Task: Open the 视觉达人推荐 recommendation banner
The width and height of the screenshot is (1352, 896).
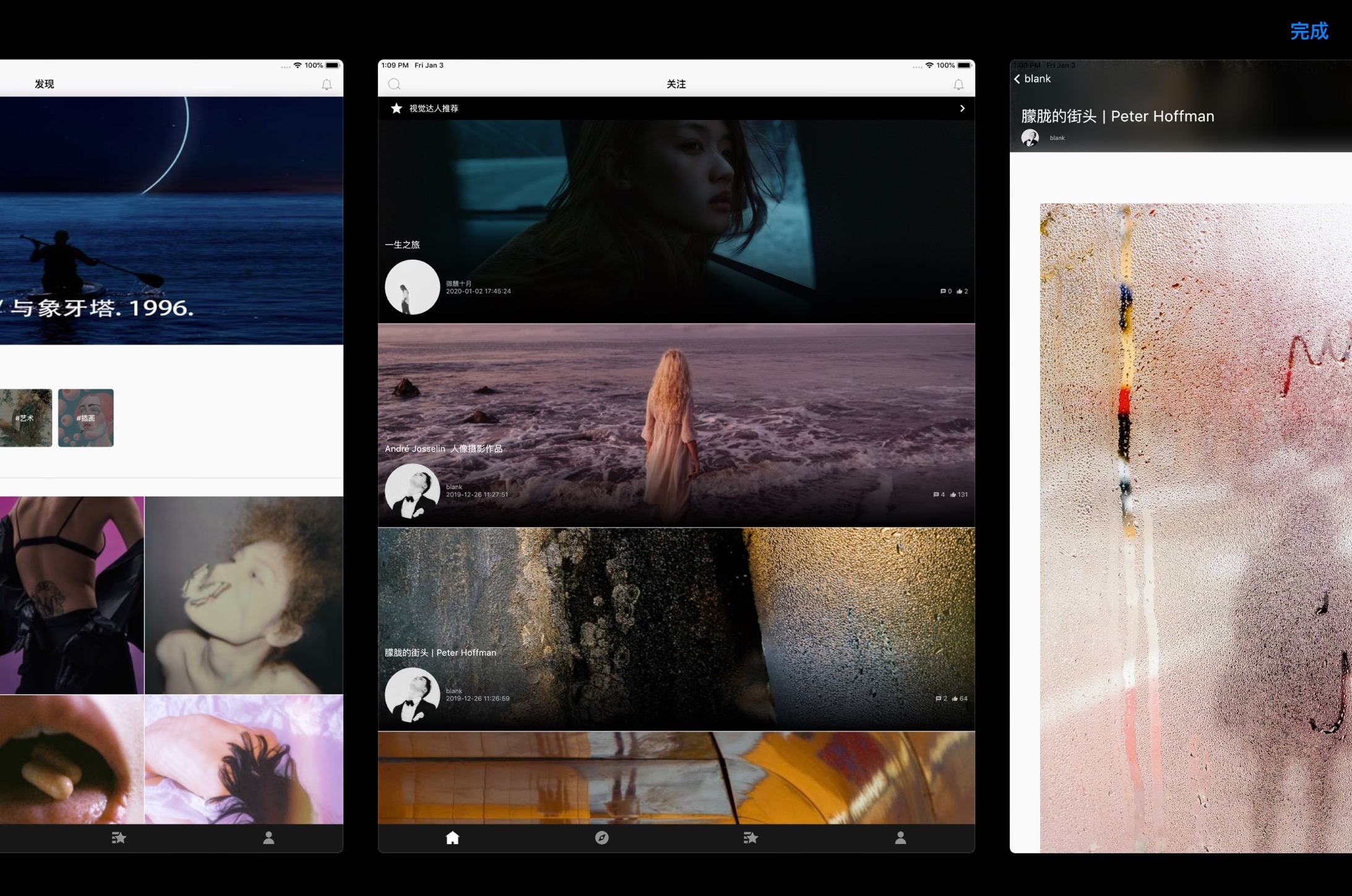Action: [434, 108]
